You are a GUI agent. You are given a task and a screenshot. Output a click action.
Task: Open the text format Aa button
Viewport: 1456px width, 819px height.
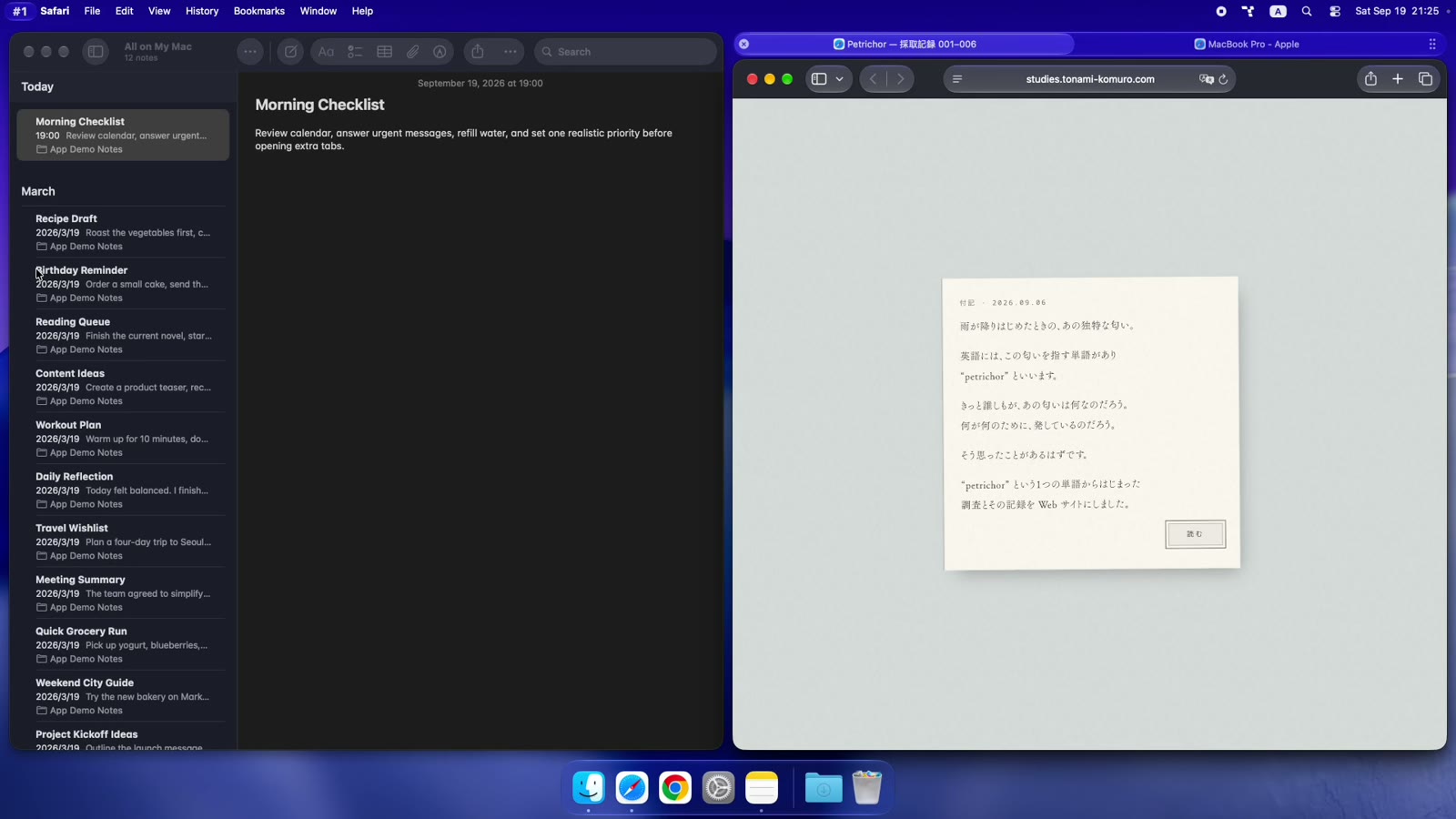[x=326, y=52]
